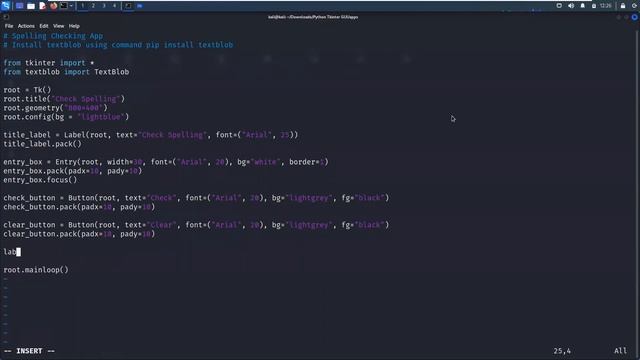Open the volume control tray icon
This screenshot has width=640, height=360.
click(571, 6)
